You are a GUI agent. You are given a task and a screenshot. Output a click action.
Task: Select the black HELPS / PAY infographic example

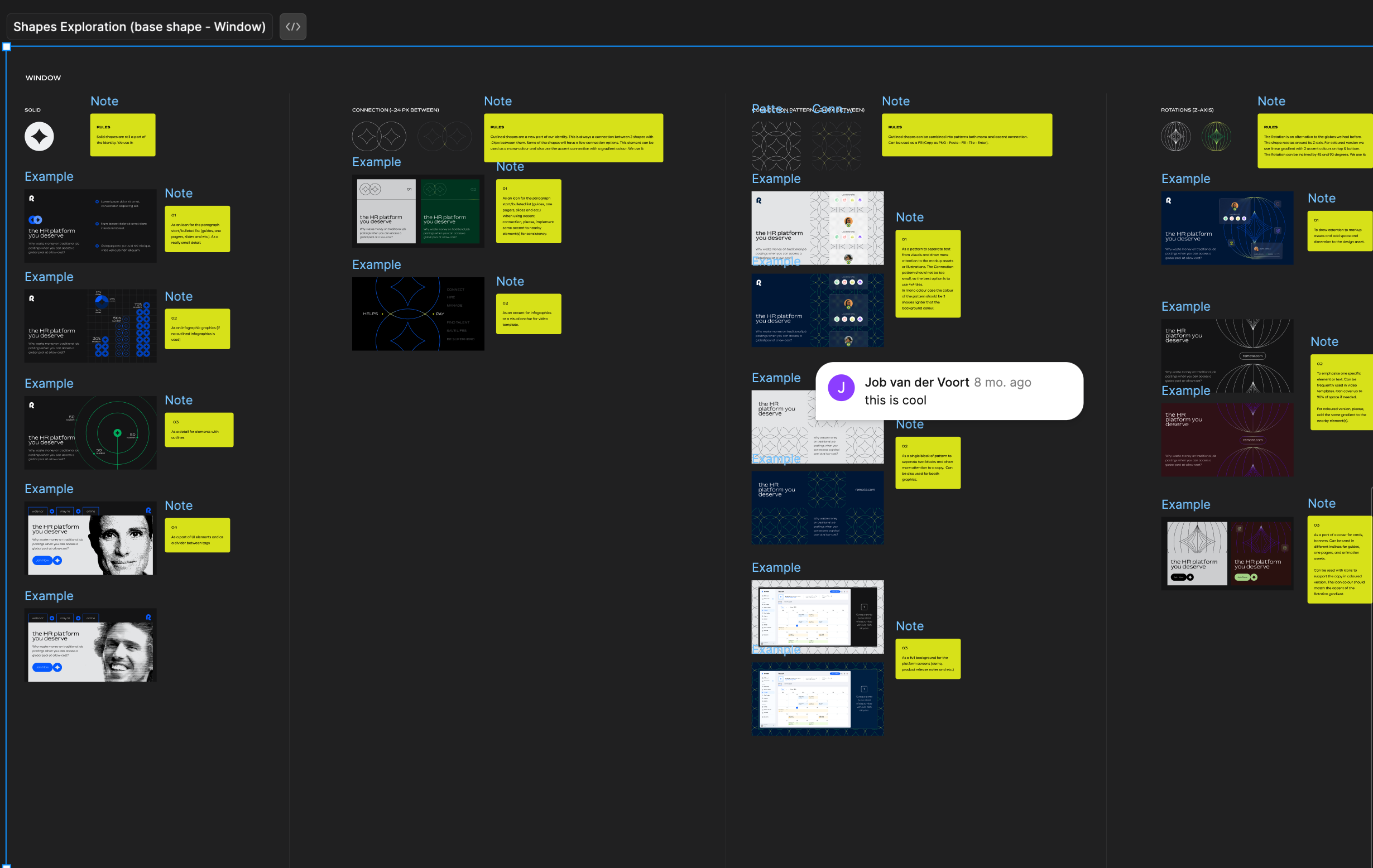pos(418,314)
